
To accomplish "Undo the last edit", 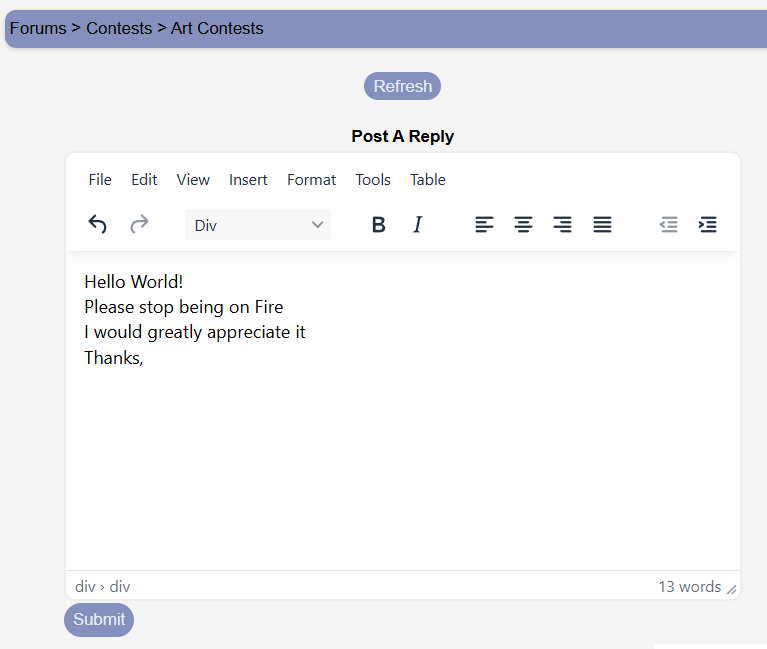I will click(x=97, y=224).
